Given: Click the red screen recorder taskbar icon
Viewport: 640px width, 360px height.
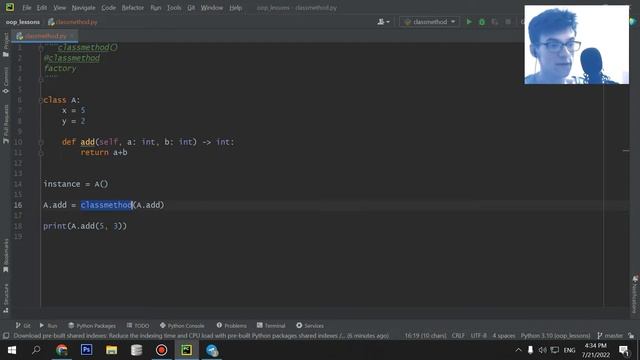Looking at the screenshot, I should coord(162,350).
